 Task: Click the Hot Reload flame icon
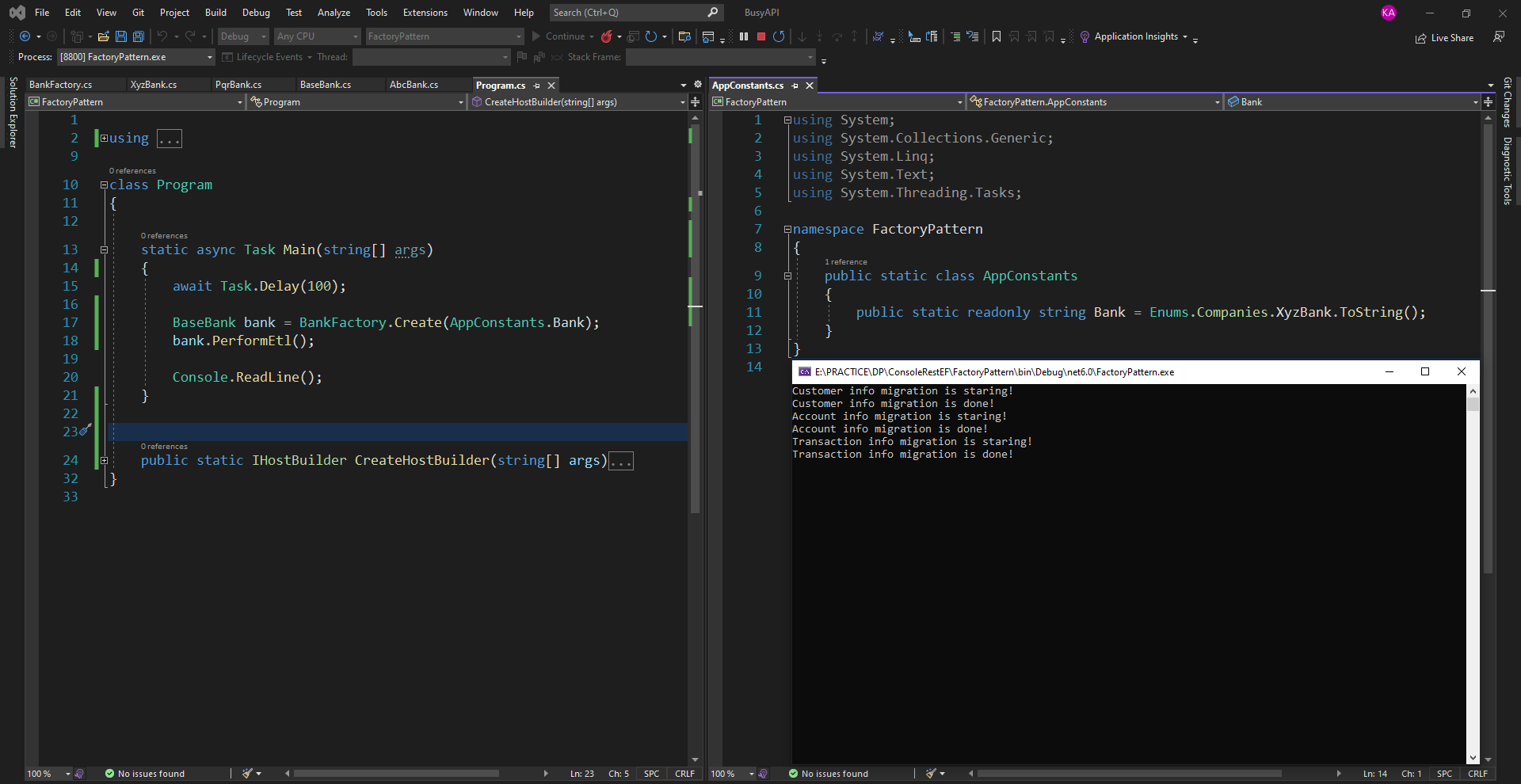tap(607, 36)
